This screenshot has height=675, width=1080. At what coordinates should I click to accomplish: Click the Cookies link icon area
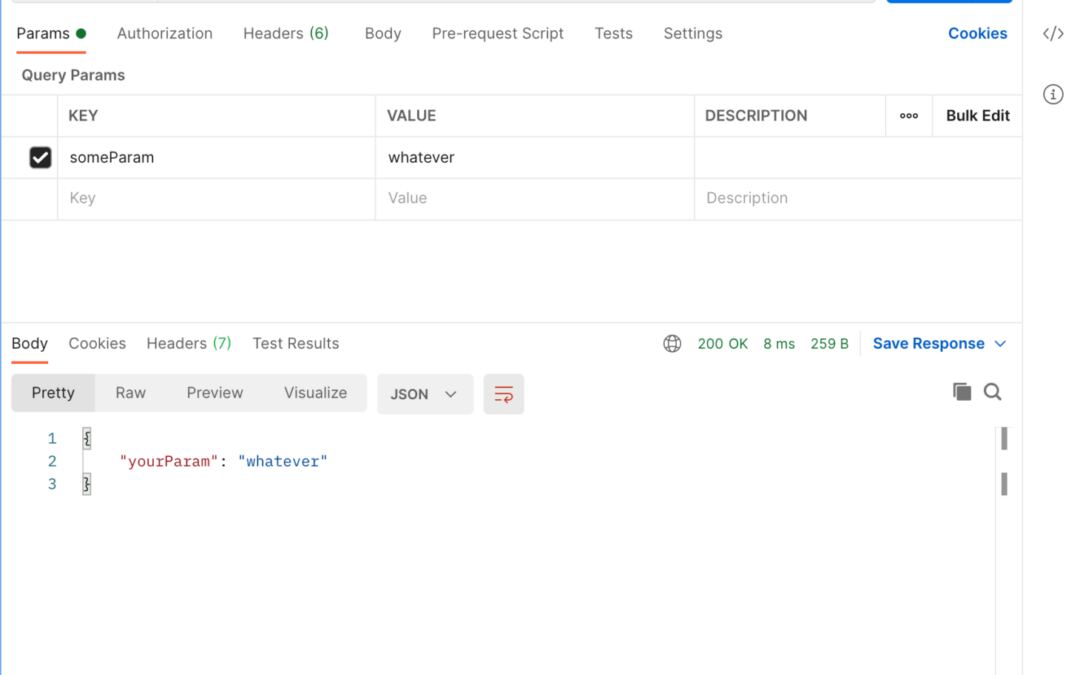(977, 33)
